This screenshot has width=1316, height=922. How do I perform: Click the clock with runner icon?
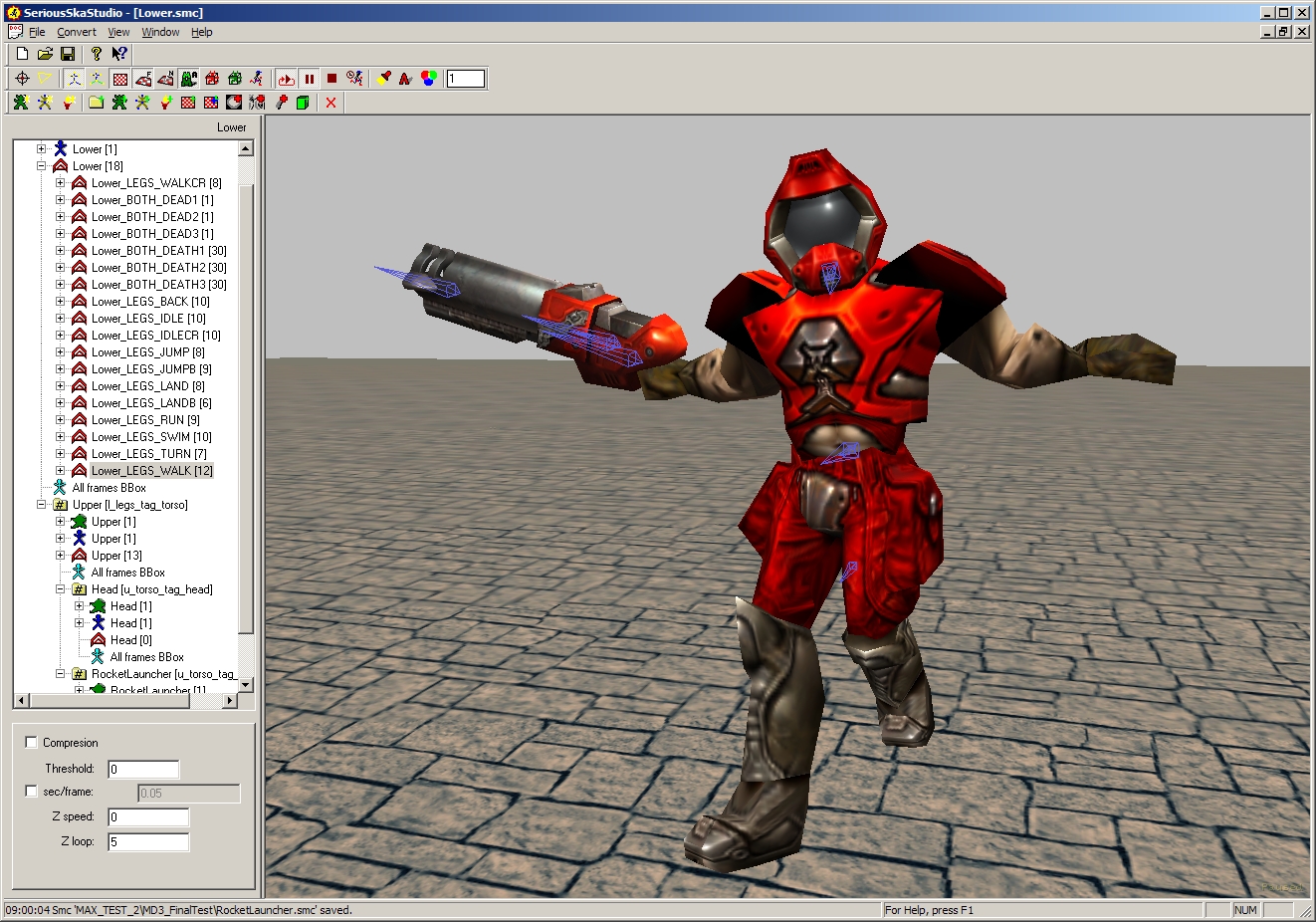(355, 79)
